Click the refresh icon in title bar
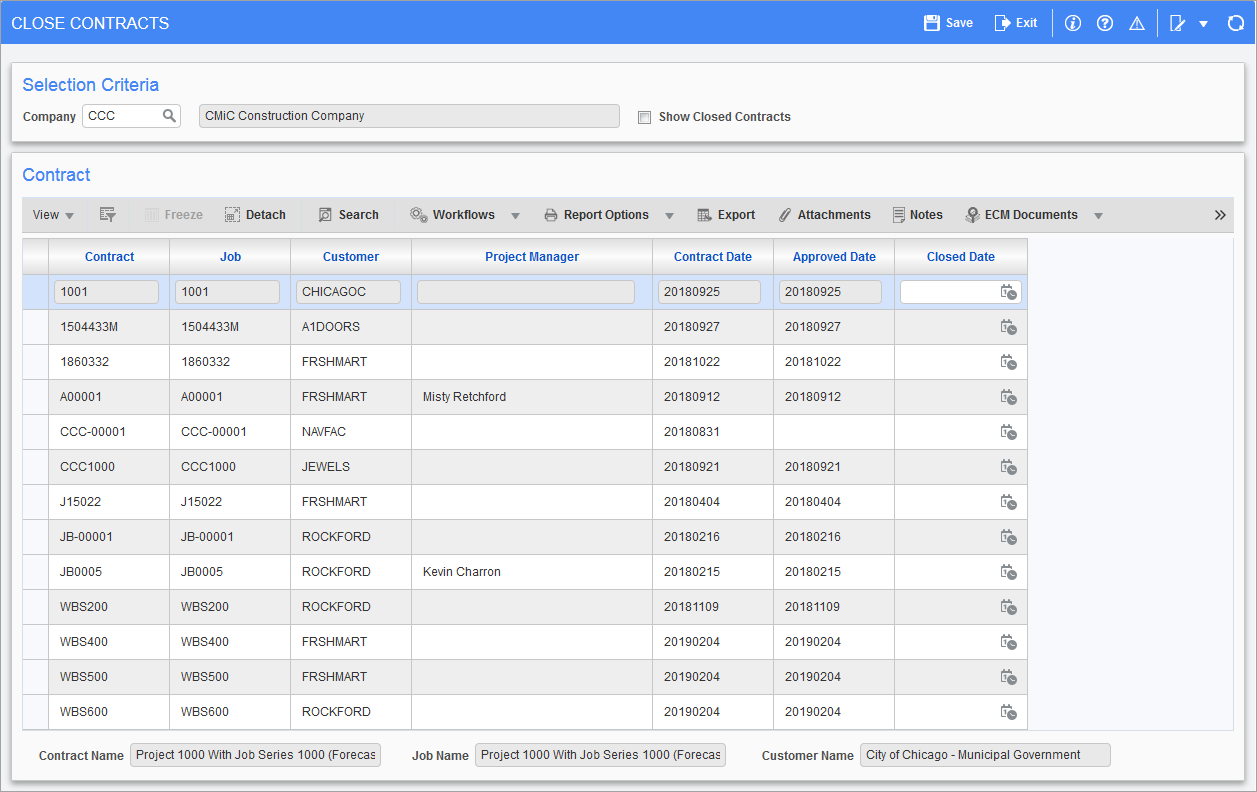1257x792 pixels. pos(1235,23)
